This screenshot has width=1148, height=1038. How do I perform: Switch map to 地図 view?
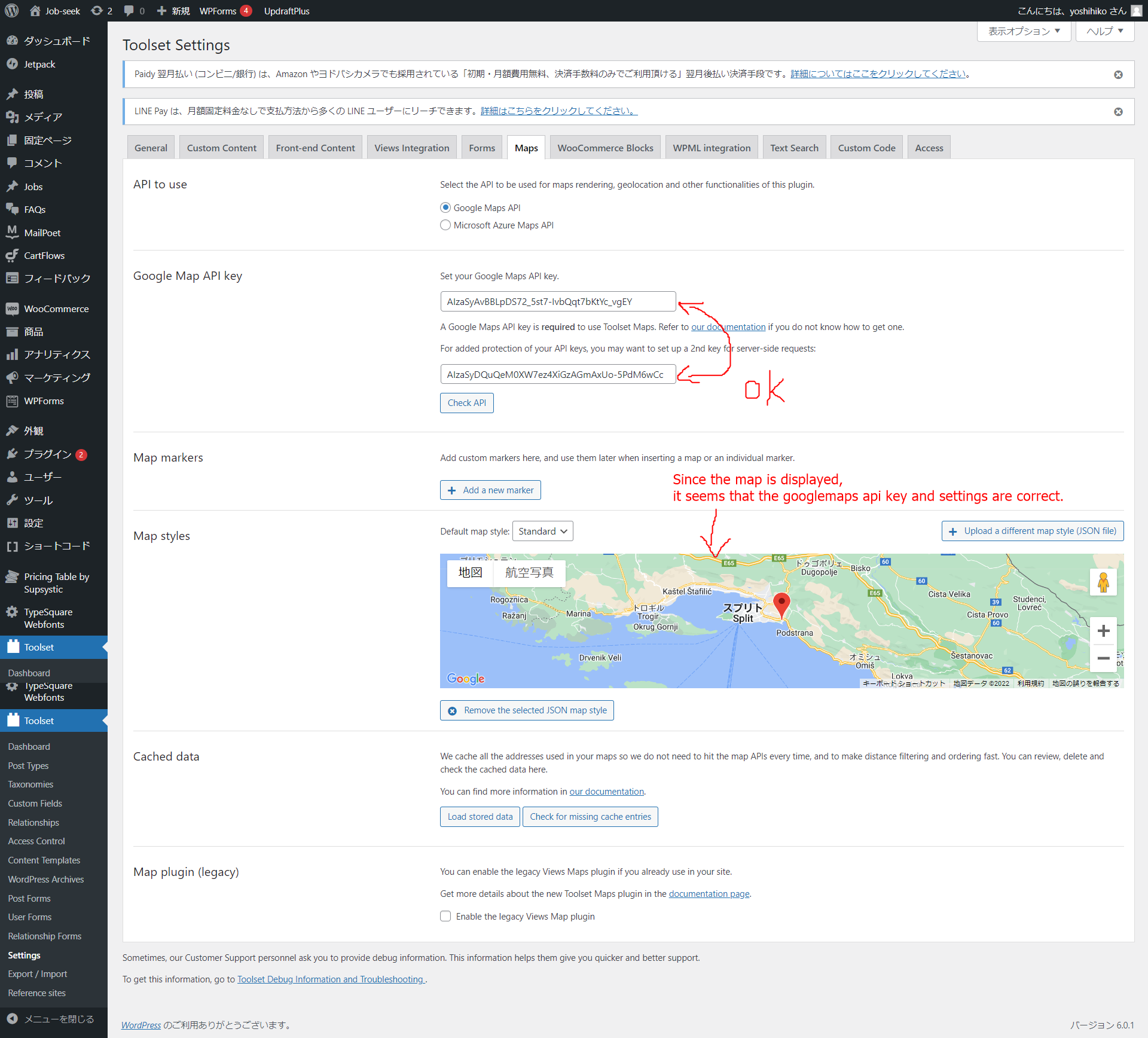tap(470, 573)
